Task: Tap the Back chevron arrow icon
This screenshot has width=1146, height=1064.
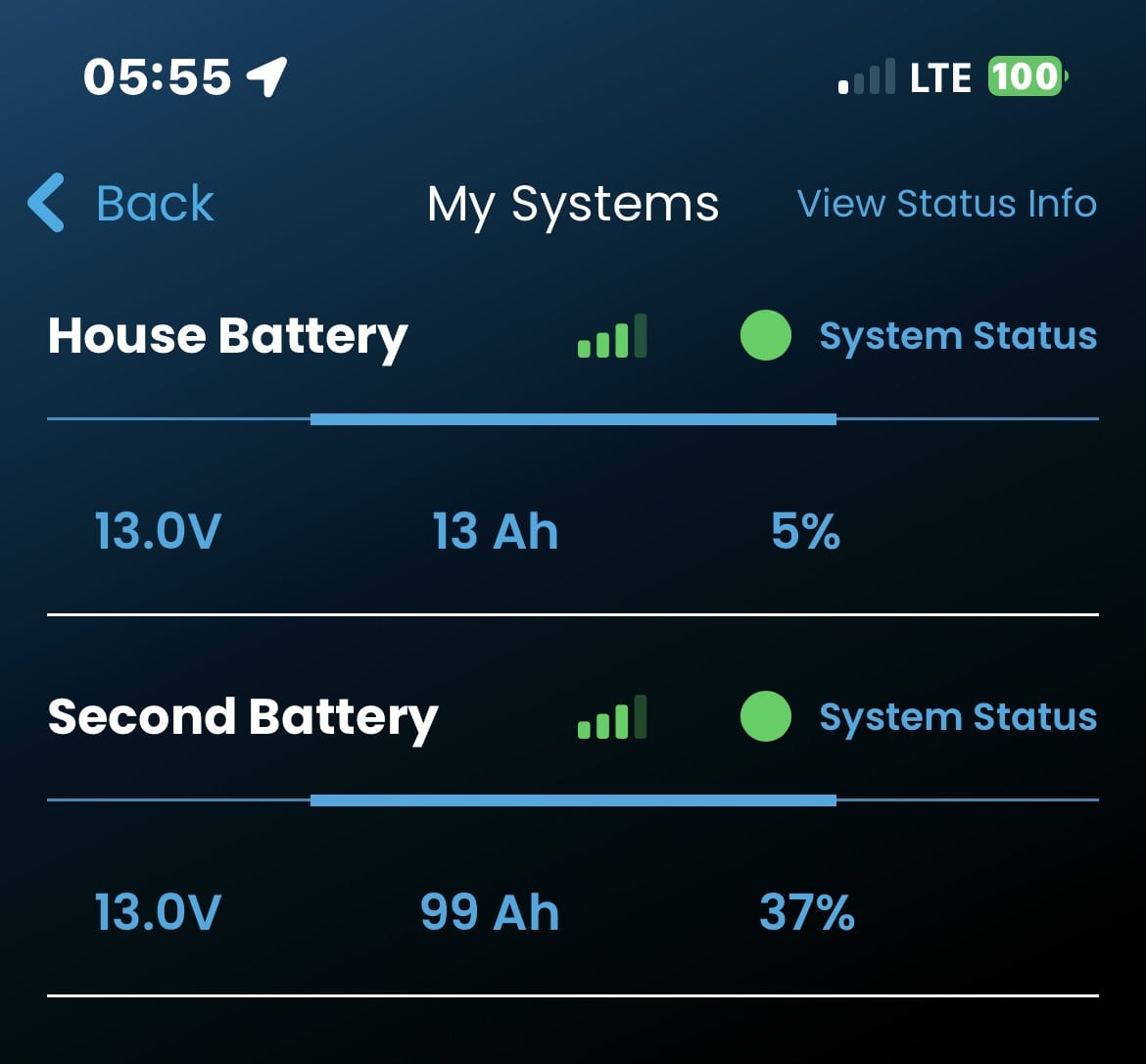Action: [x=46, y=203]
